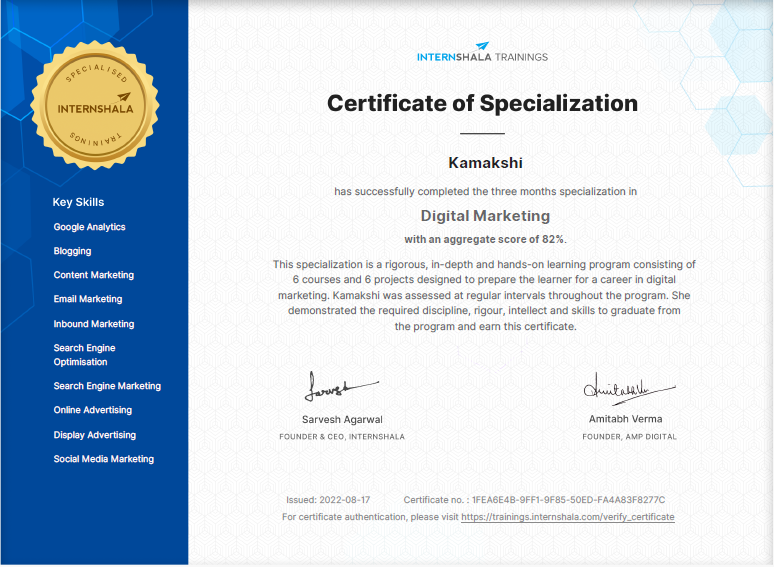Click the paragraph starting 'This specialization is a rigorous'
Screen dimensions: 774x567
[x=484, y=296]
